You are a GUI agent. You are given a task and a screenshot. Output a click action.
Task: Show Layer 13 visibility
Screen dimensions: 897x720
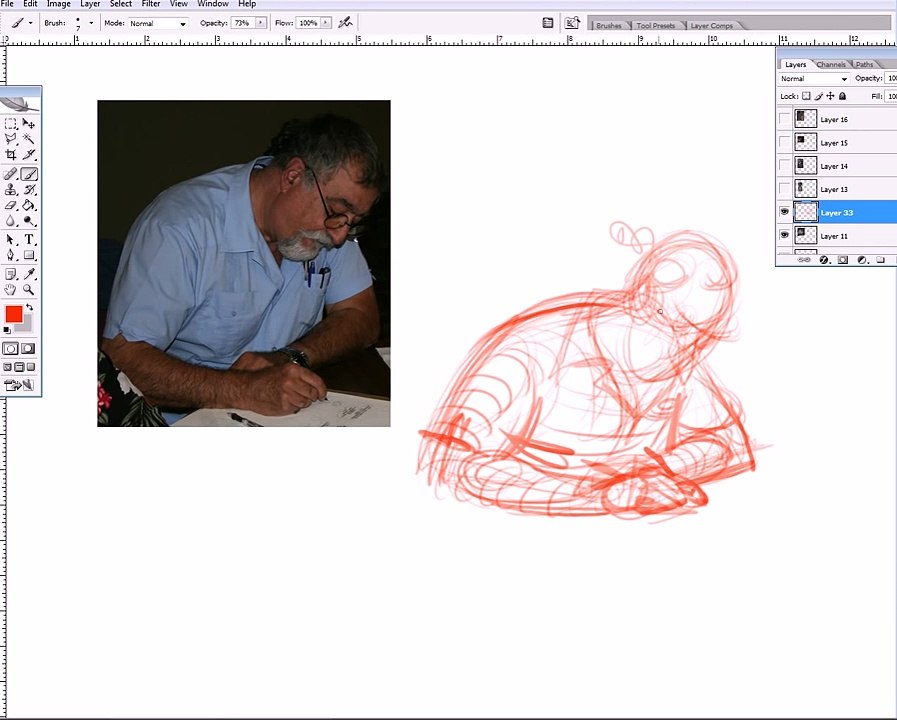pos(784,189)
